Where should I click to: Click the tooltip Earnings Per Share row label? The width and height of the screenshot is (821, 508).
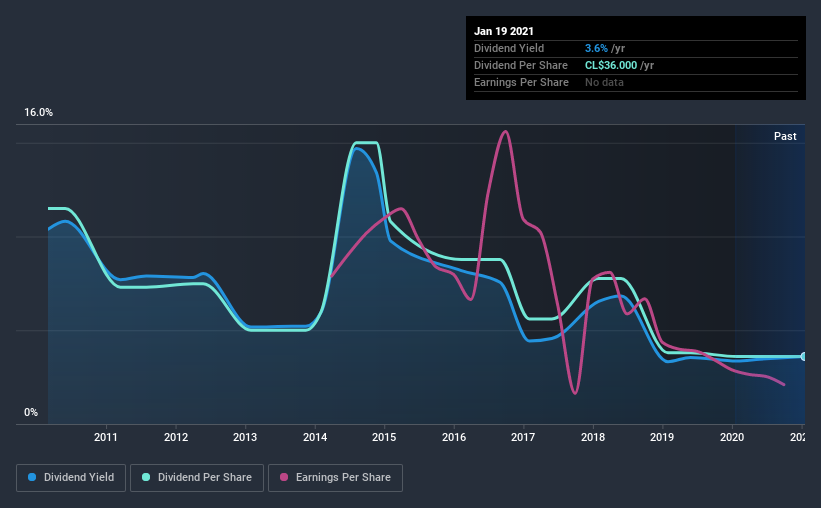coord(521,82)
